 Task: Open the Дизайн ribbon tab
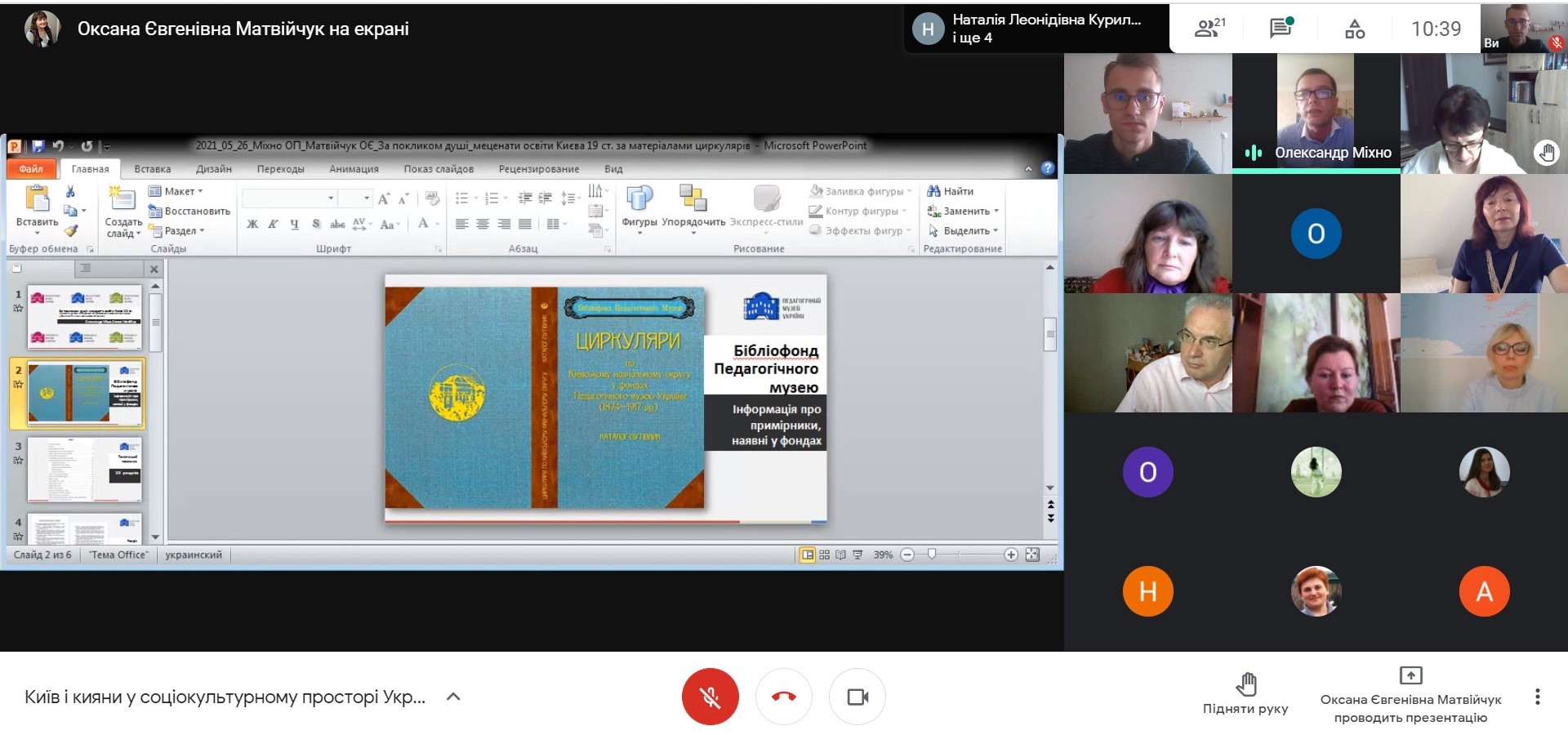pos(213,169)
